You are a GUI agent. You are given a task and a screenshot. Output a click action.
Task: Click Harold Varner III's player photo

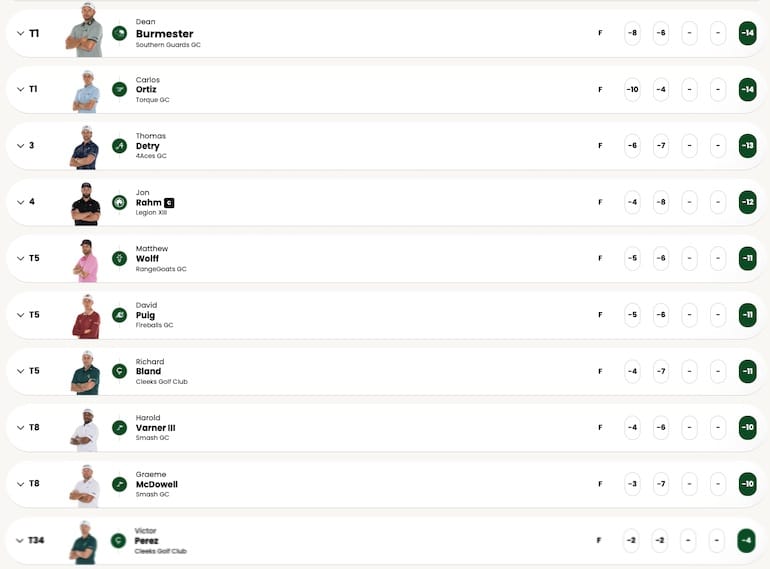[x=85, y=429]
